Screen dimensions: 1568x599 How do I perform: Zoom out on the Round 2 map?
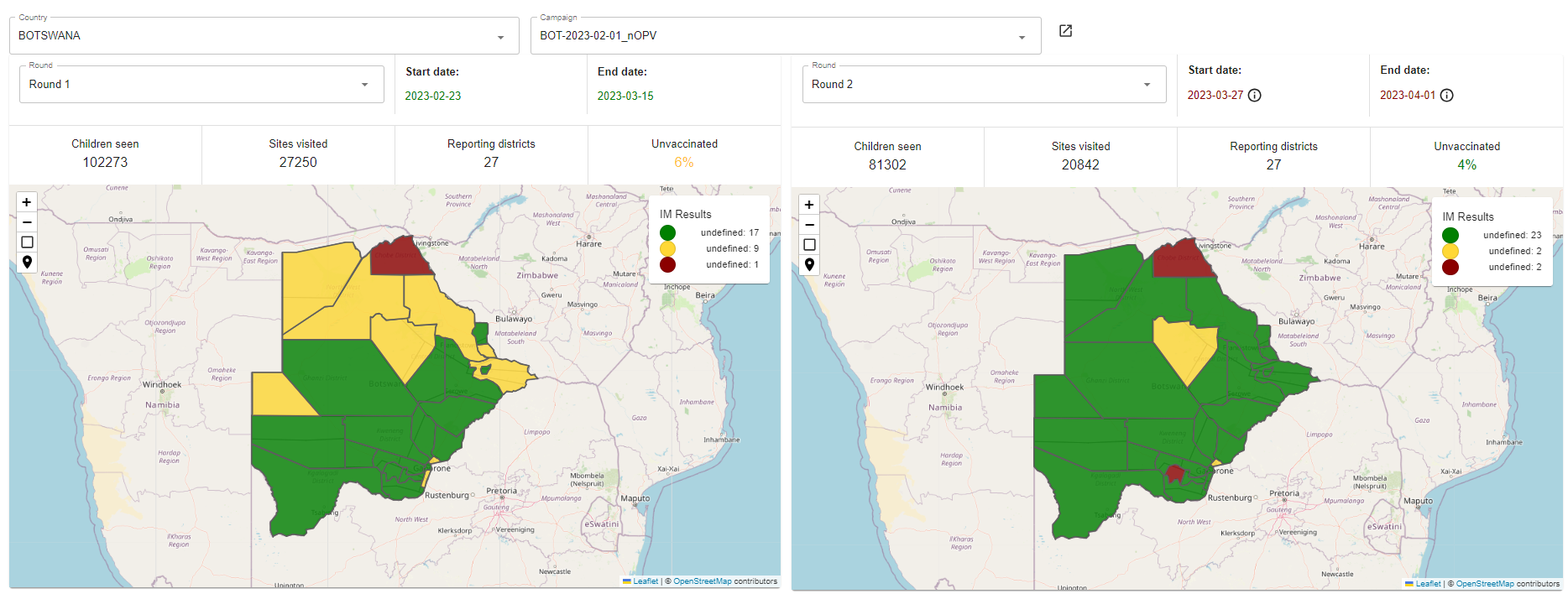(809, 225)
